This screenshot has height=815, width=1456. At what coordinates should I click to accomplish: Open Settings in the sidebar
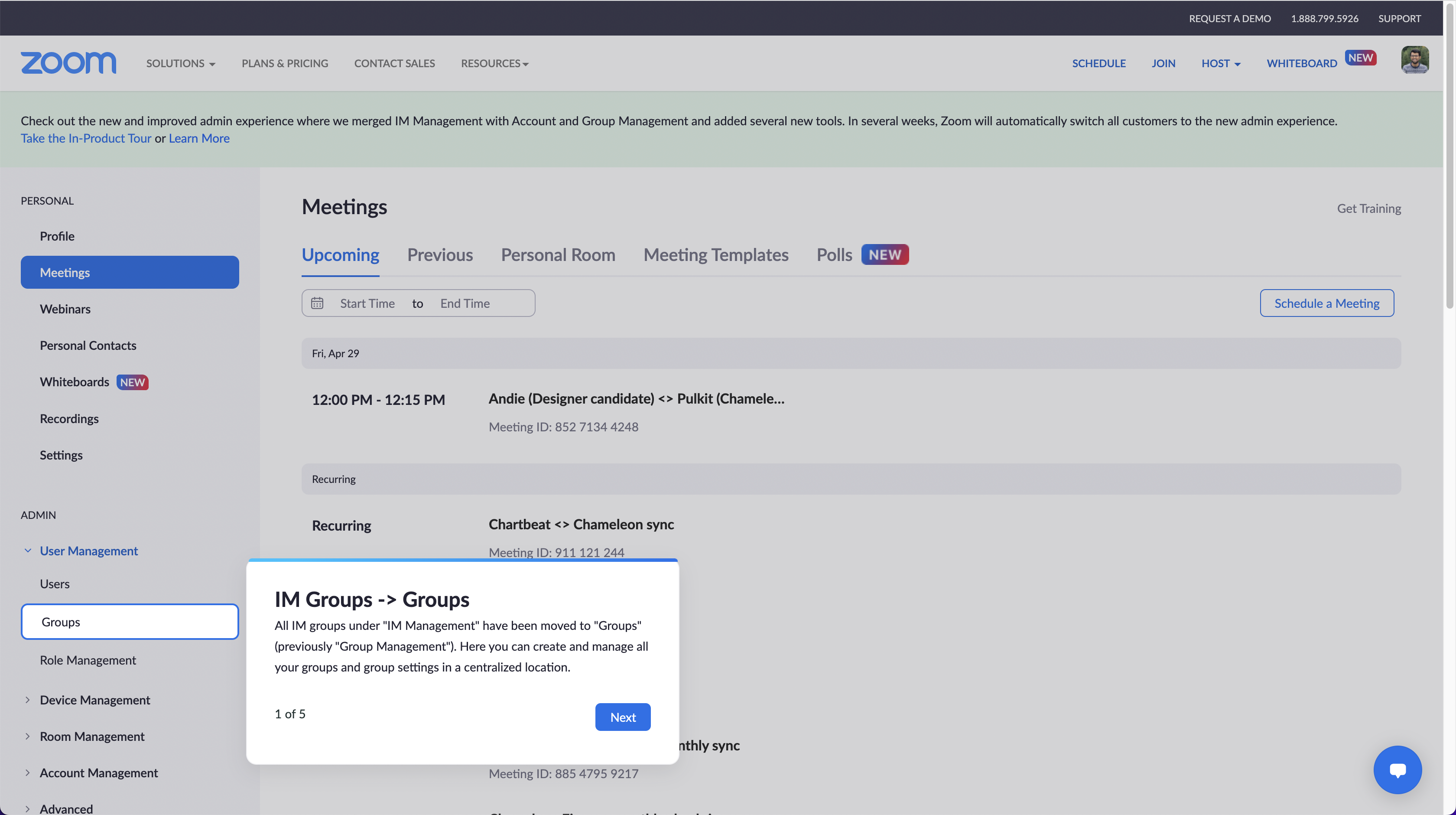click(x=61, y=455)
